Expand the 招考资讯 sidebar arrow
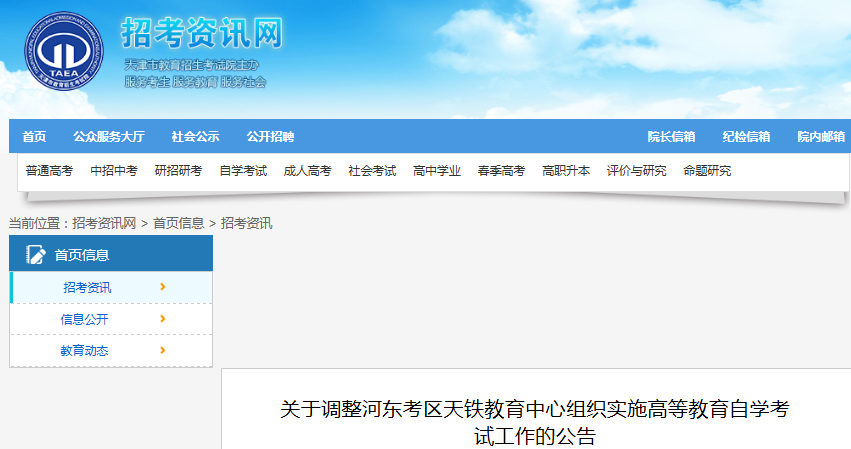Image resolution: width=851 pixels, height=449 pixels. click(x=162, y=287)
